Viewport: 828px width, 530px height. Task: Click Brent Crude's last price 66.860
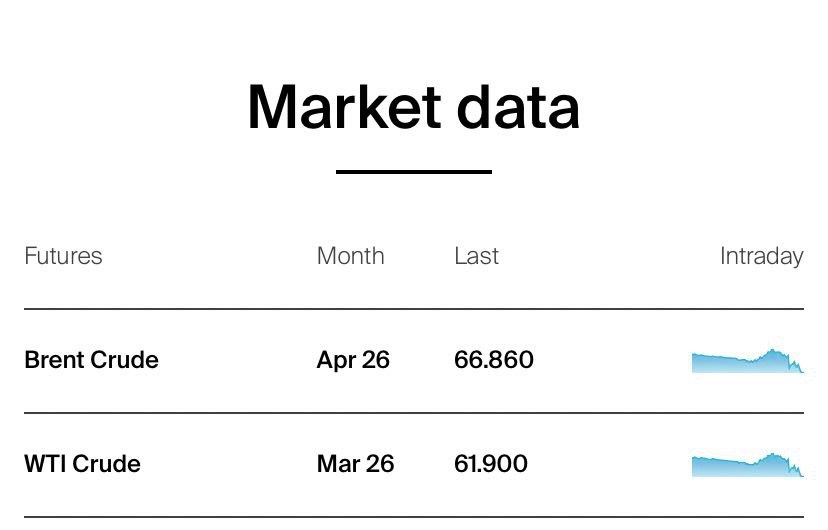494,360
